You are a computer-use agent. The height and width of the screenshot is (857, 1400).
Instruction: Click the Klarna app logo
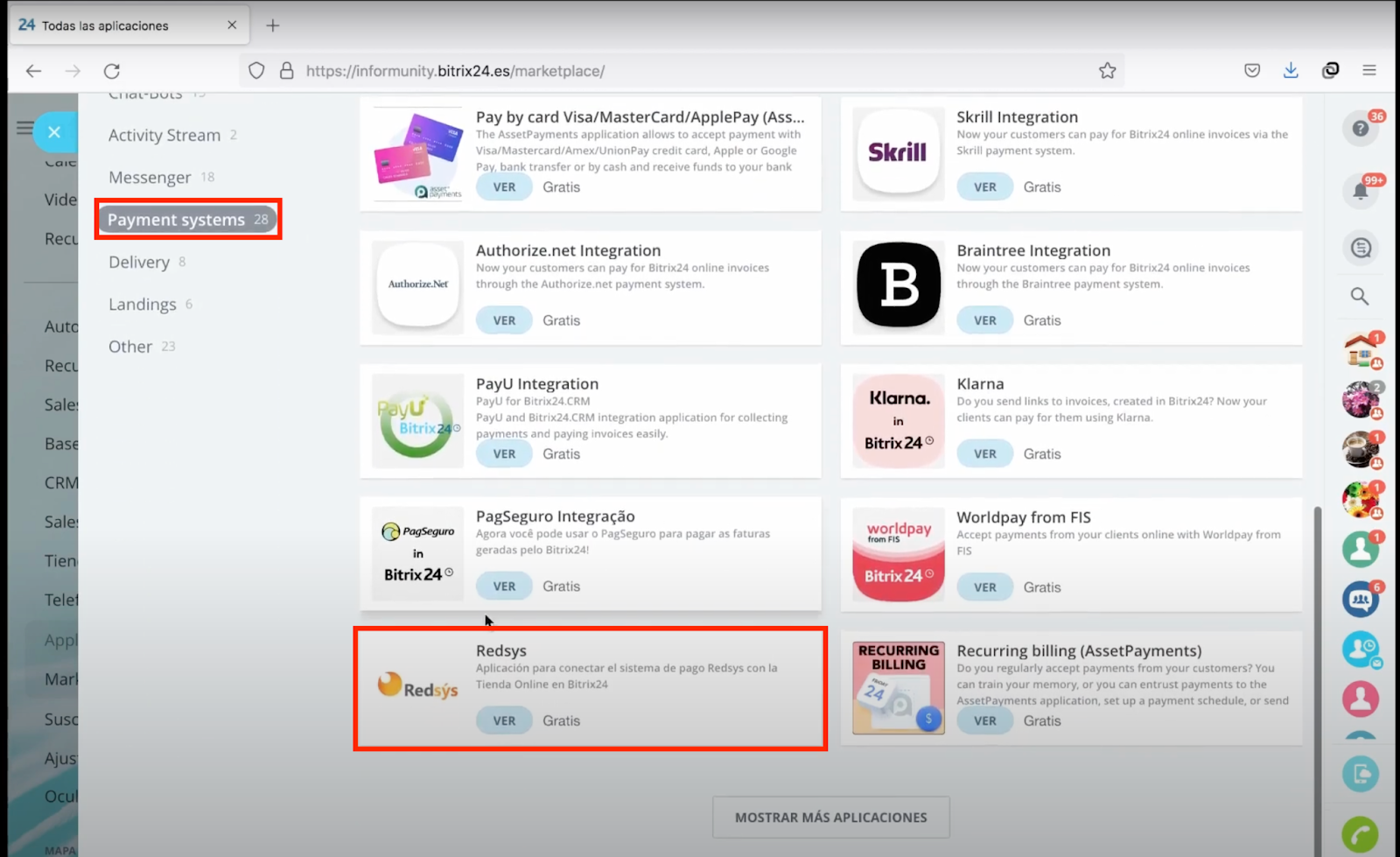click(899, 419)
